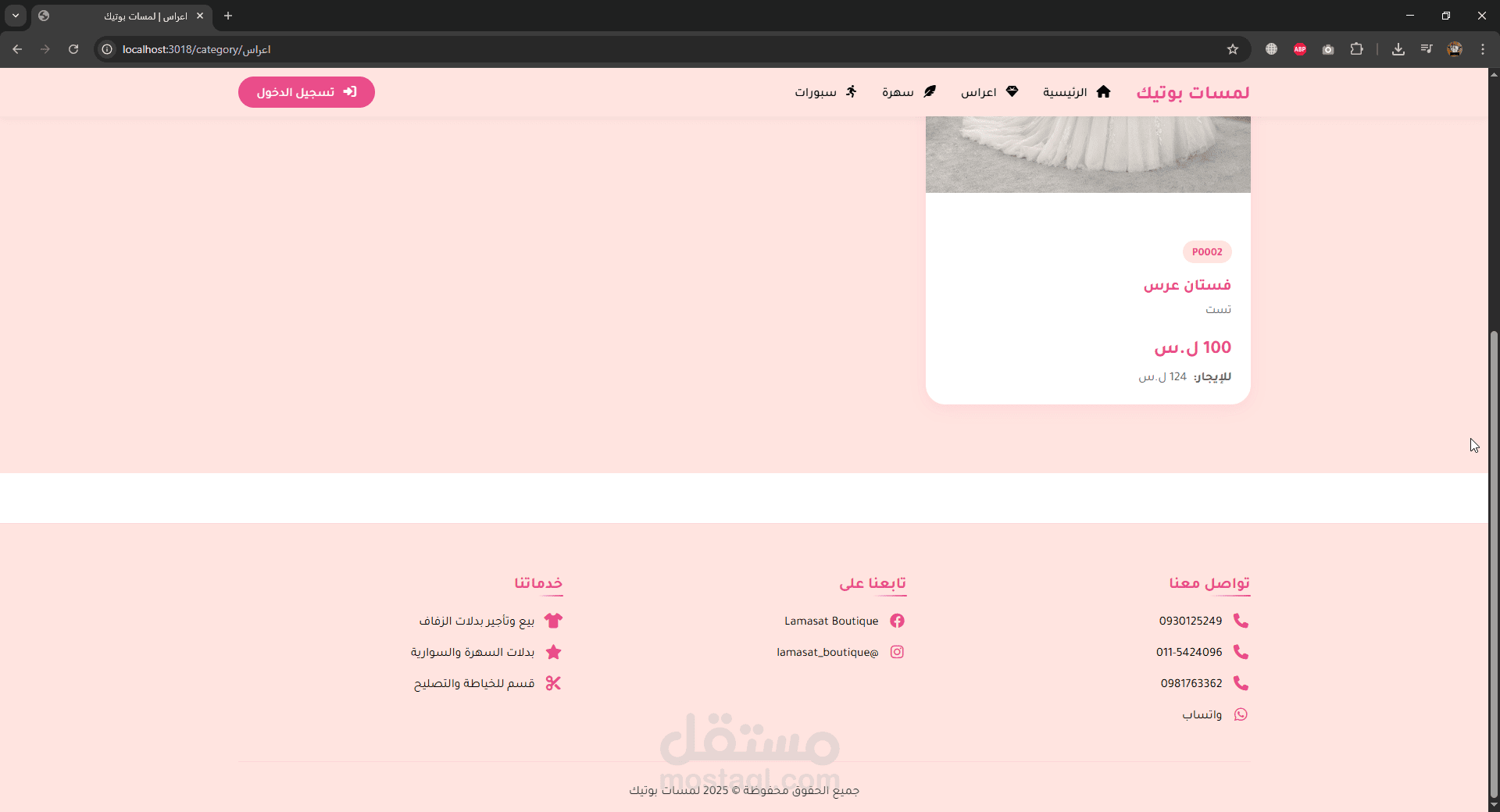Click the خدماتنا footer heading
This screenshot has width=1500, height=812.
point(538,583)
